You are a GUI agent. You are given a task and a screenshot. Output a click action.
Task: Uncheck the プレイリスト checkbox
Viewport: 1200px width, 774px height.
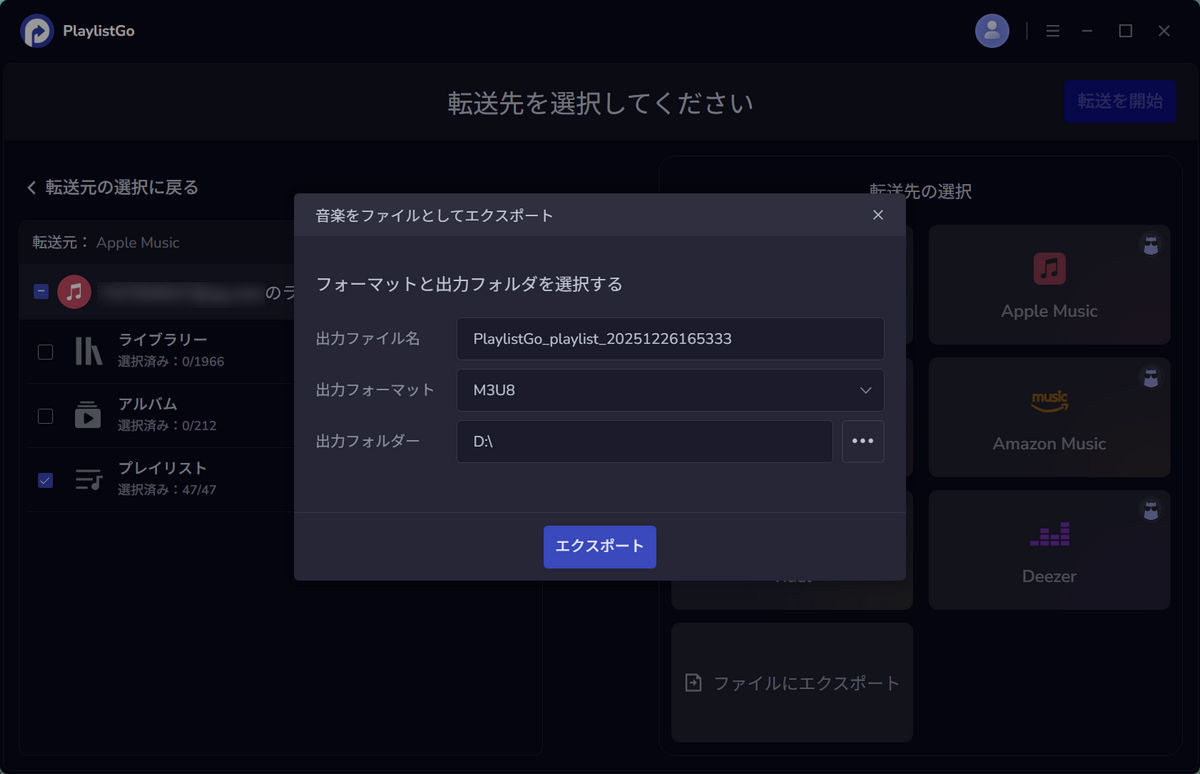coord(44,479)
